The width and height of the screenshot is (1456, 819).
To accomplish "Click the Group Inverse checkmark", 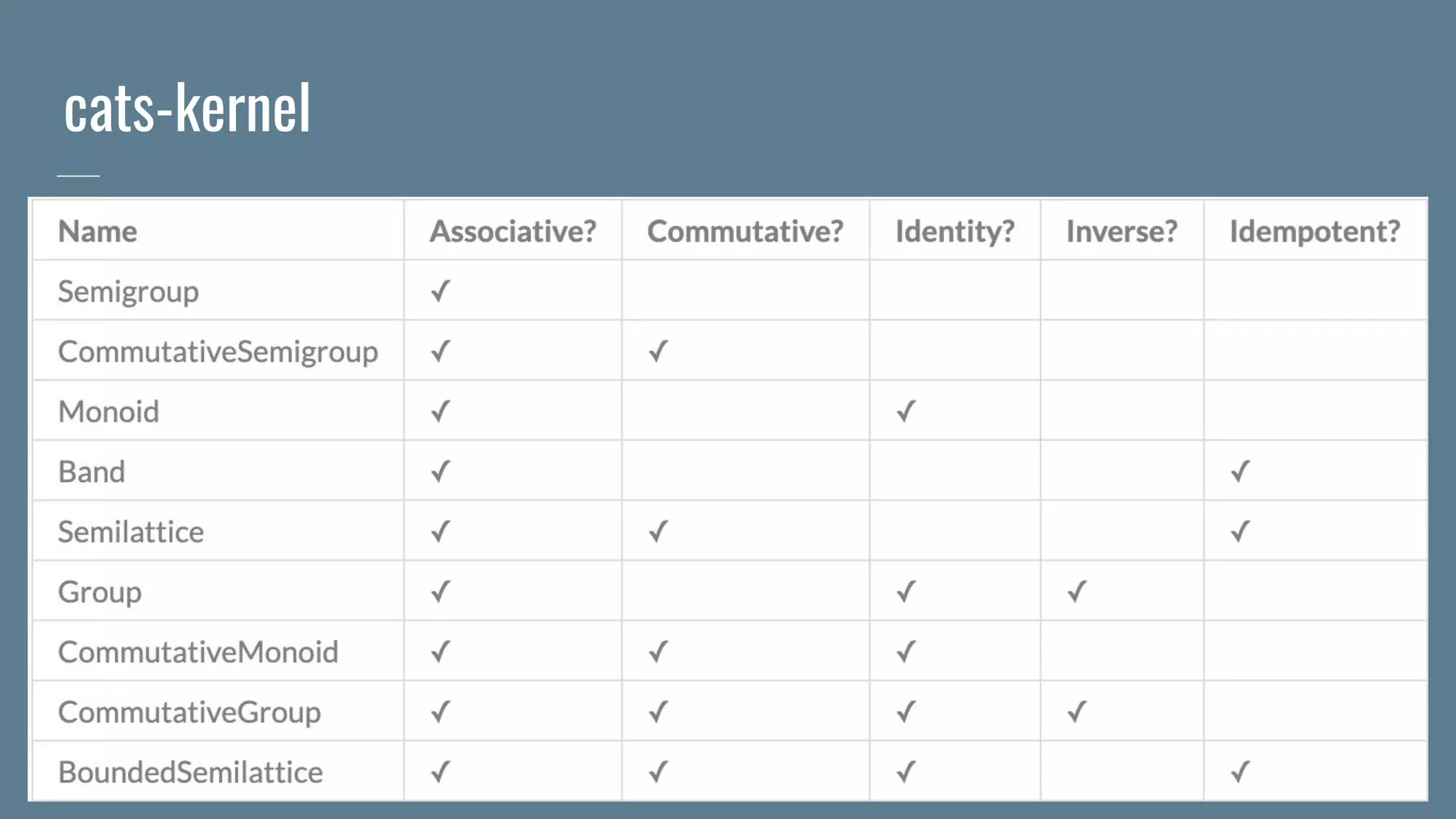I will [1077, 591].
